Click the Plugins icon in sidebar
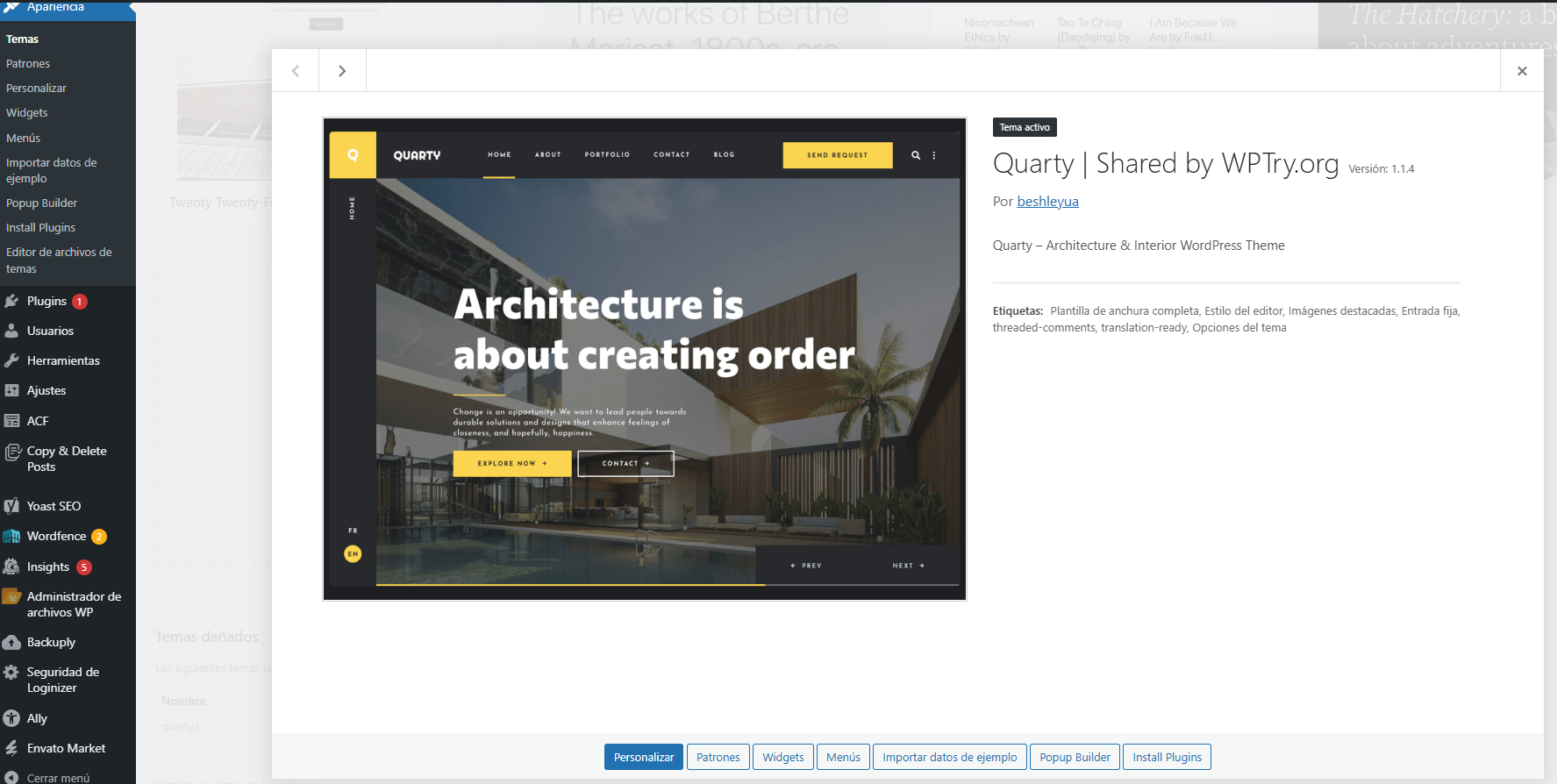 pos(11,301)
